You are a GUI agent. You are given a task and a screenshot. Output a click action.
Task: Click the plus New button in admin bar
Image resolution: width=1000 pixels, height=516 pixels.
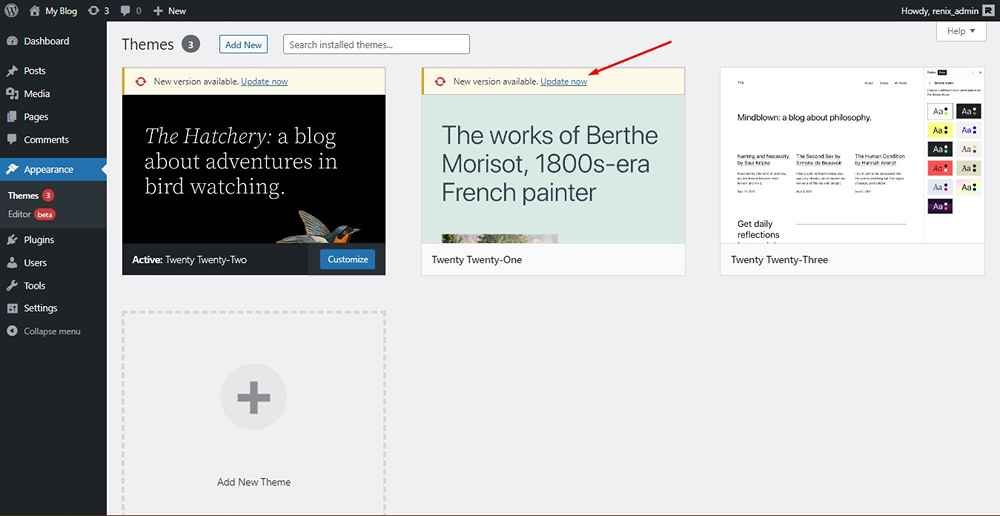pos(170,11)
